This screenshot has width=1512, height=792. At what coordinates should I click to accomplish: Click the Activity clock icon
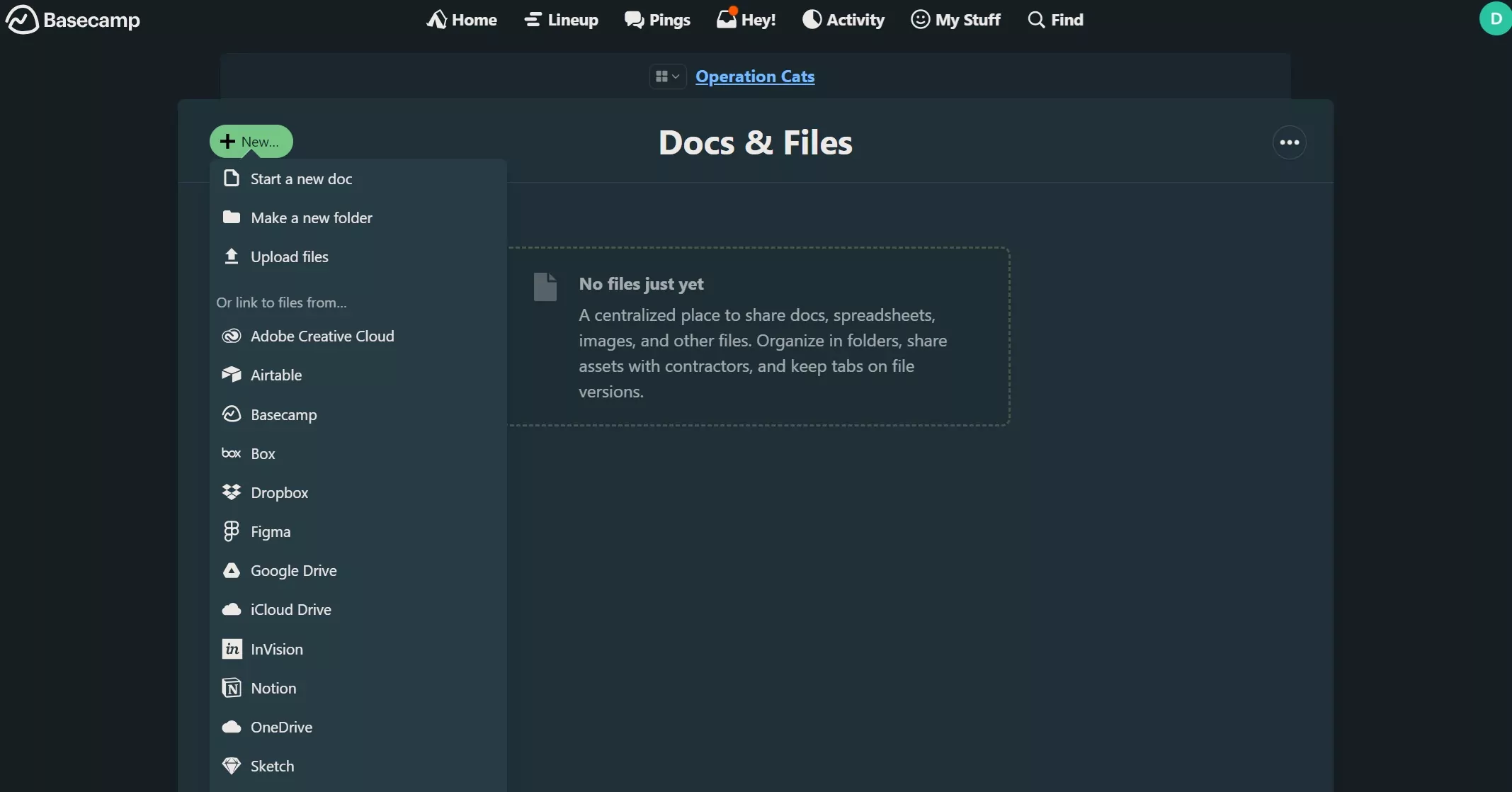pyautogui.click(x=812, y=19)
